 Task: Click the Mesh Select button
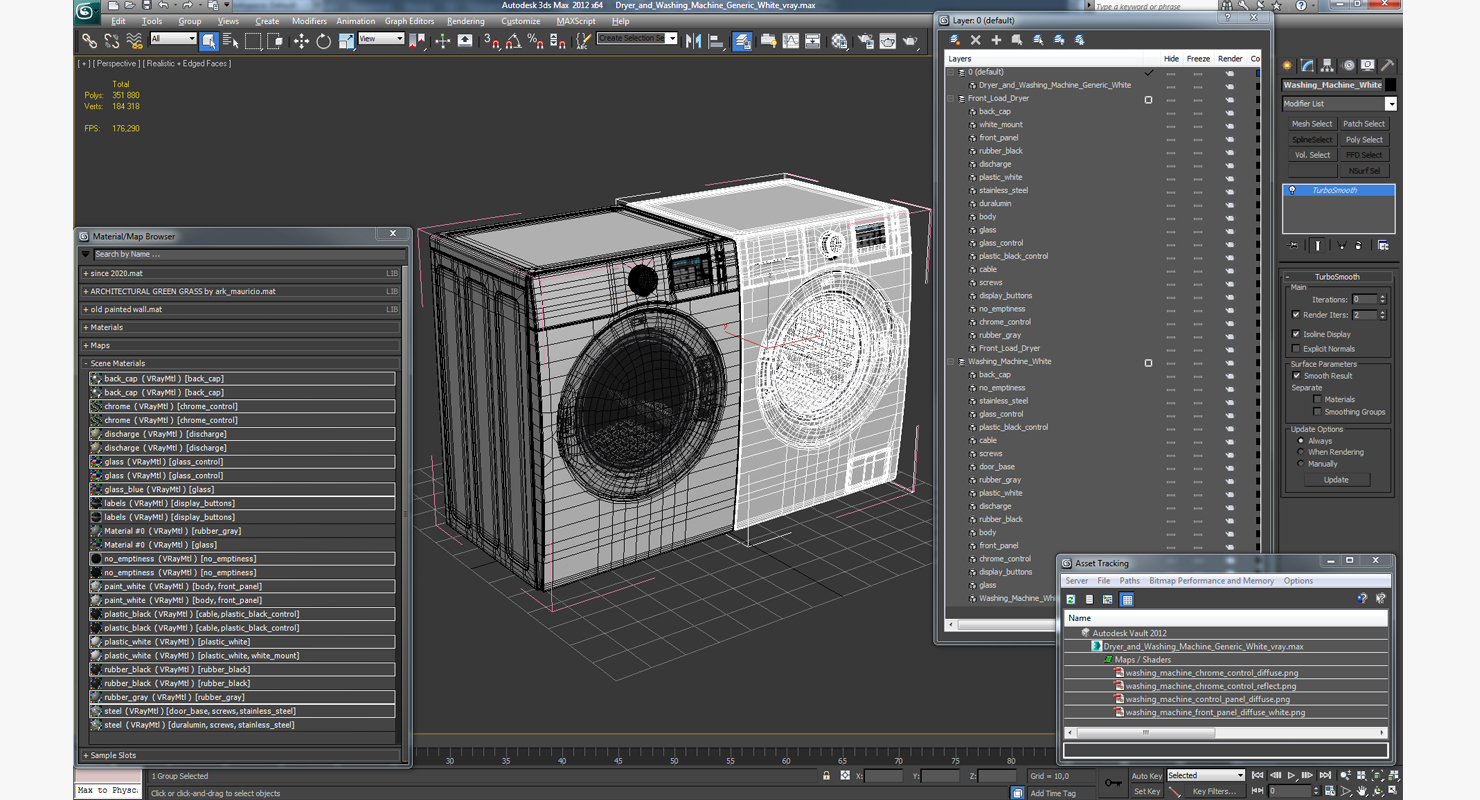tap(1312, 124)
